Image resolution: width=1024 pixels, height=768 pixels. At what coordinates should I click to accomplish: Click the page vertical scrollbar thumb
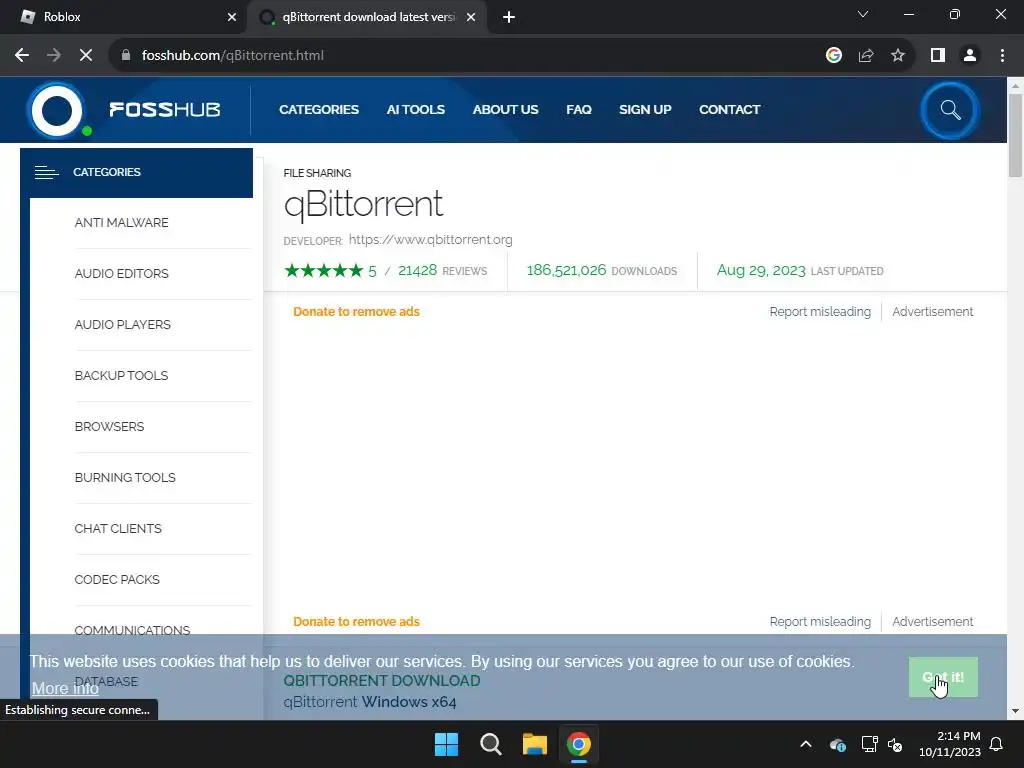[1015, 135]
